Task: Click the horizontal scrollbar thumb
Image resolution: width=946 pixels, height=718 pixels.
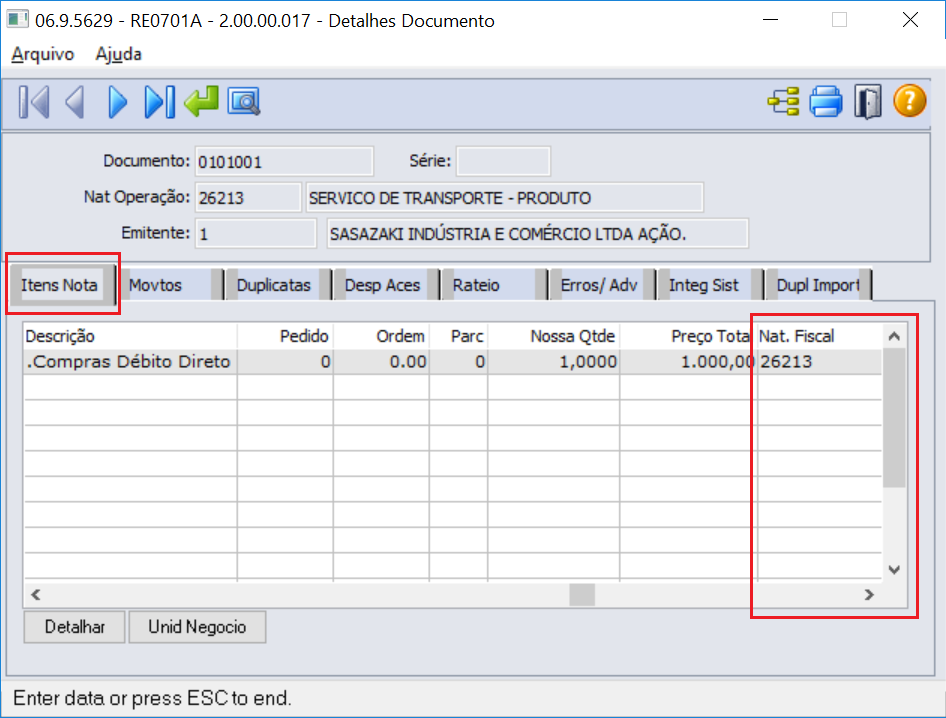Action: point(582,595)
